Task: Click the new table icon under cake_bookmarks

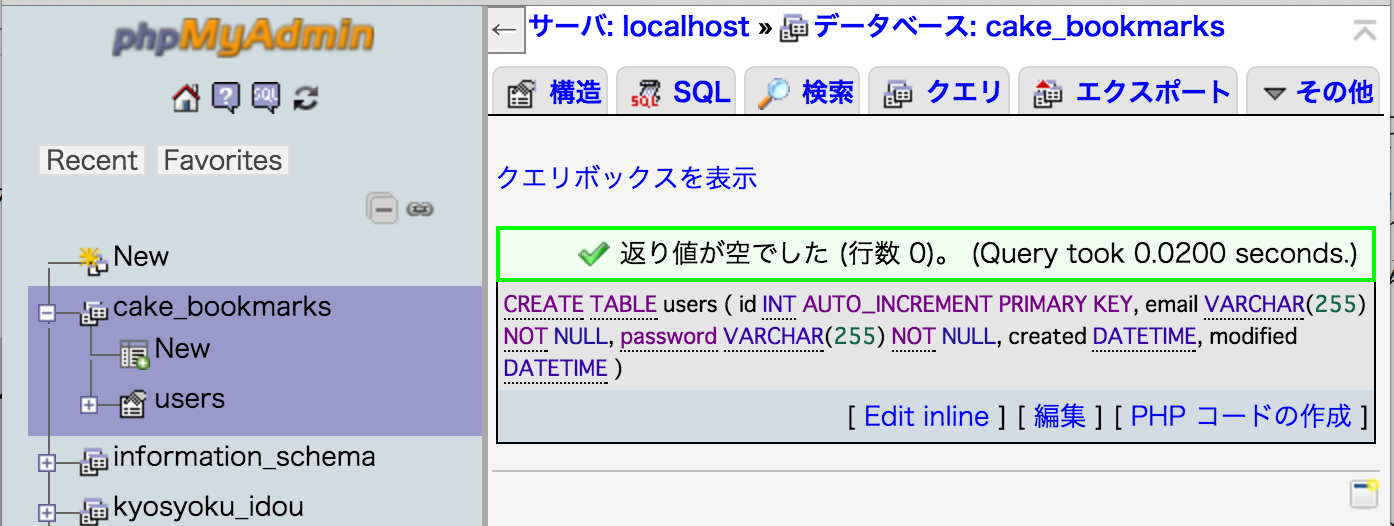Action: (135, 353)
